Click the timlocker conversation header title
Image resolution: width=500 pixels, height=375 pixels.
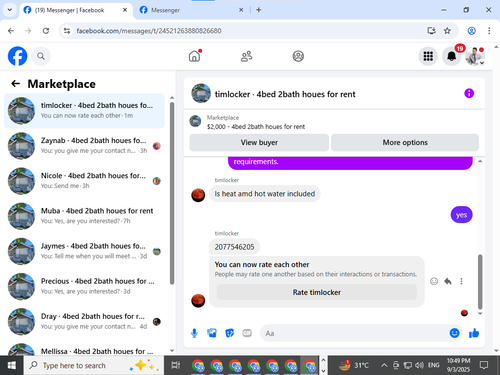285,94
